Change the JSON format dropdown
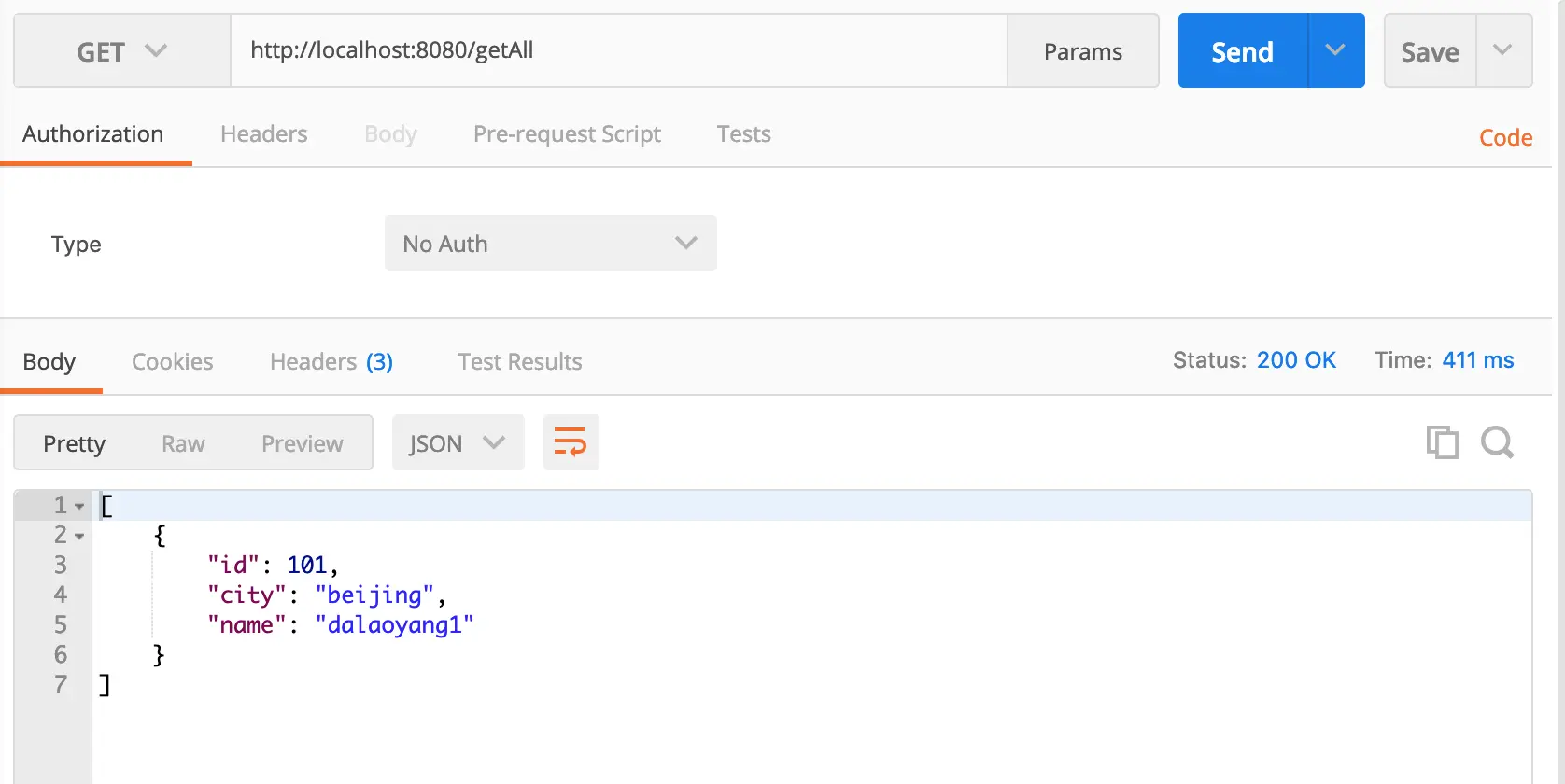Viewport: 1565px width, 784px height. [x=458, y=443]
